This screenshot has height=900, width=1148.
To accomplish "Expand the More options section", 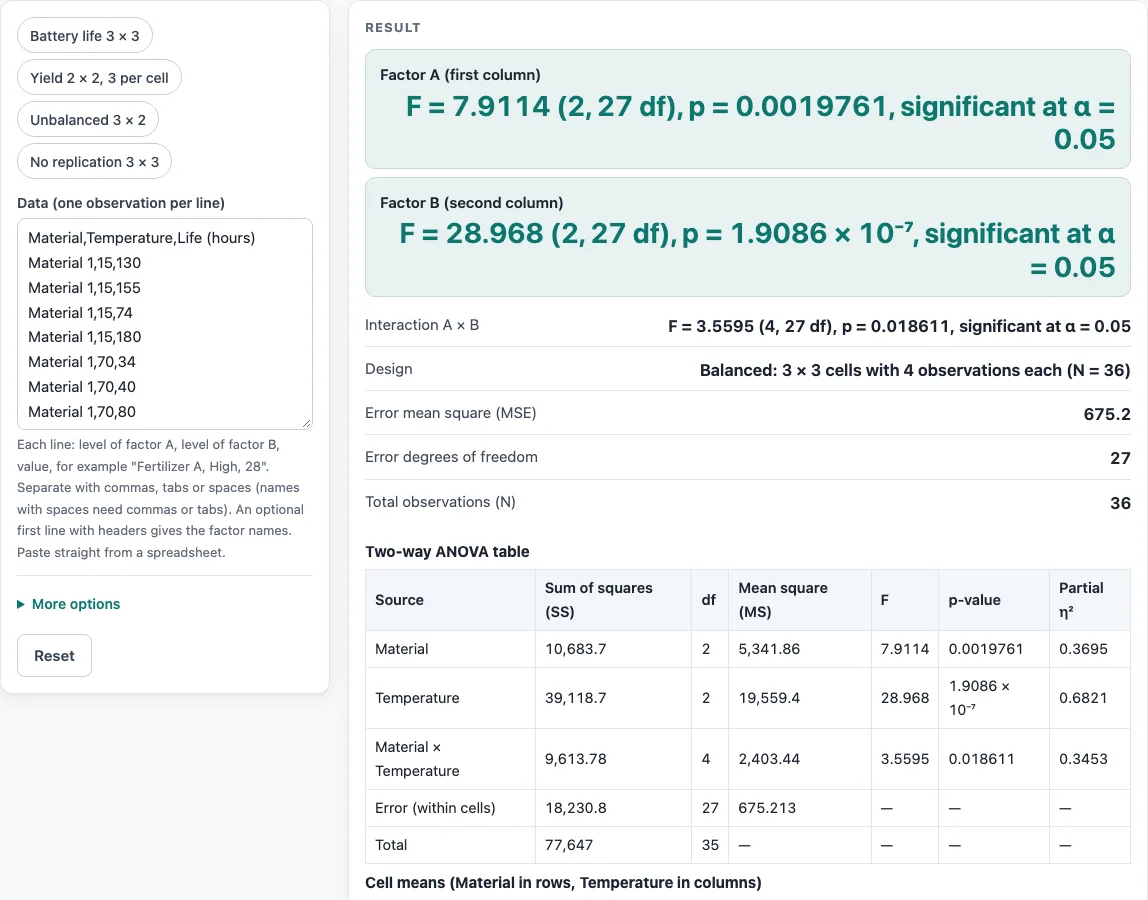I will click(x=69, y=604).
